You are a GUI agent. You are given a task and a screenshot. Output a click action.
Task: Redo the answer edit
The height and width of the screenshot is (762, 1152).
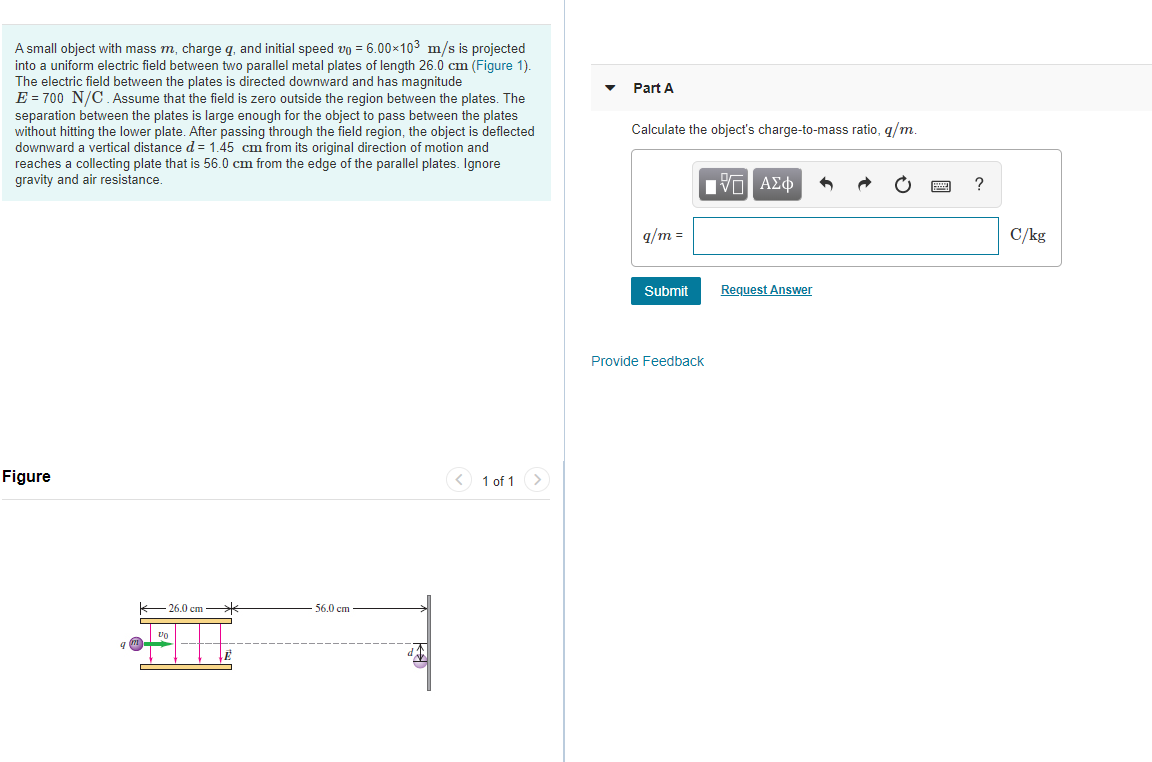(x=864, y=184)
